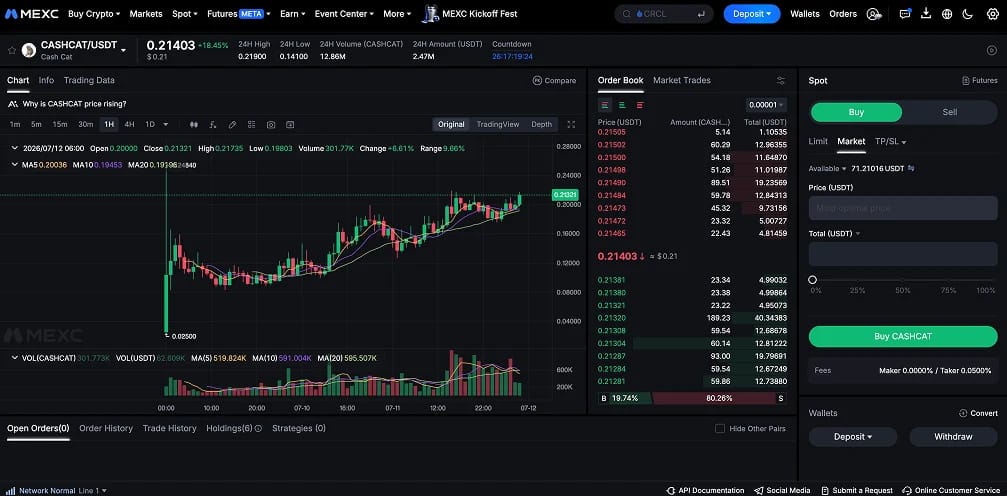Expand the Buy Crypto menu

pos(94,13)
